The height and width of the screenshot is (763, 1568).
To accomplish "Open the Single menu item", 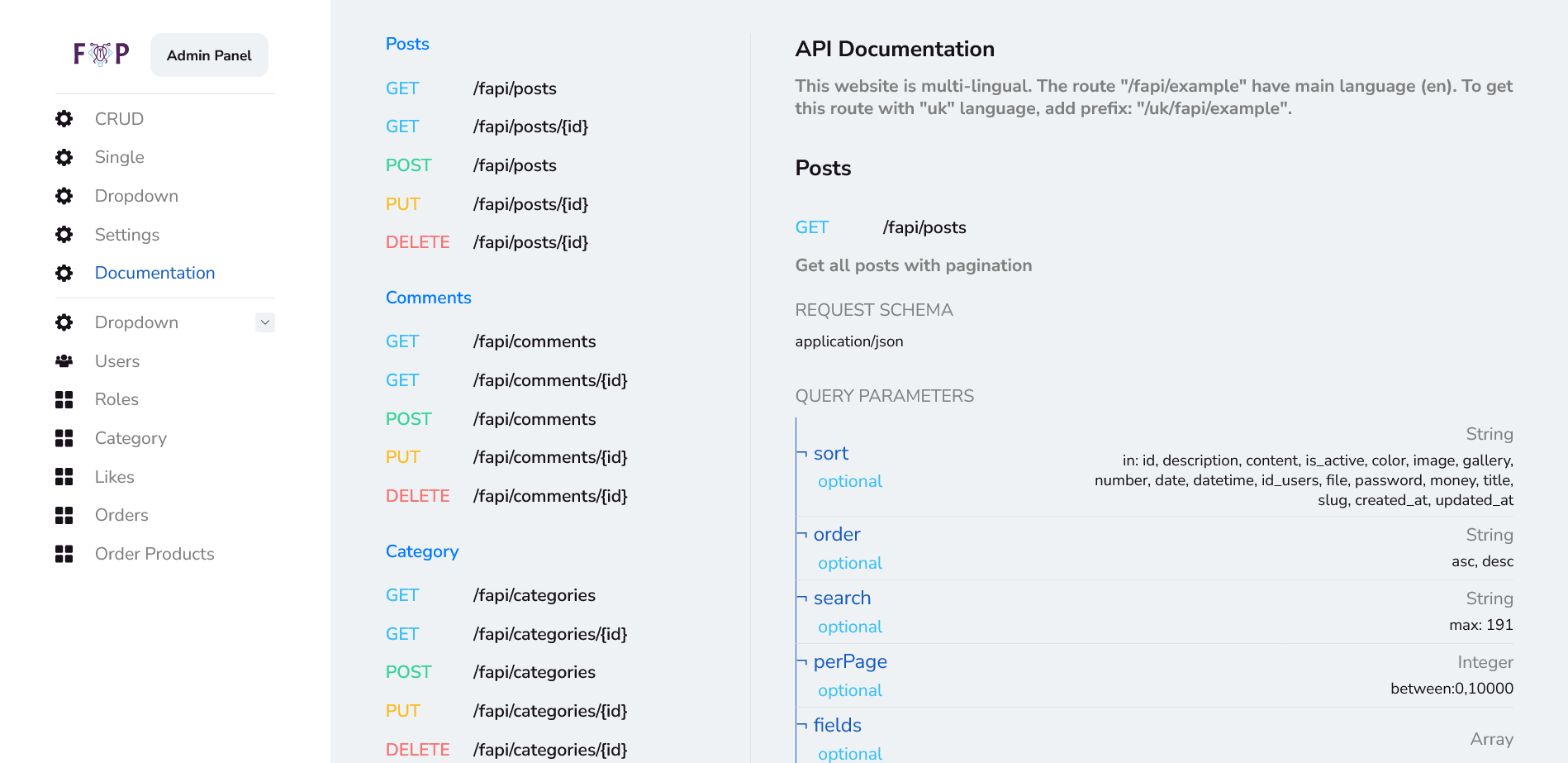I will pos(120,157).
